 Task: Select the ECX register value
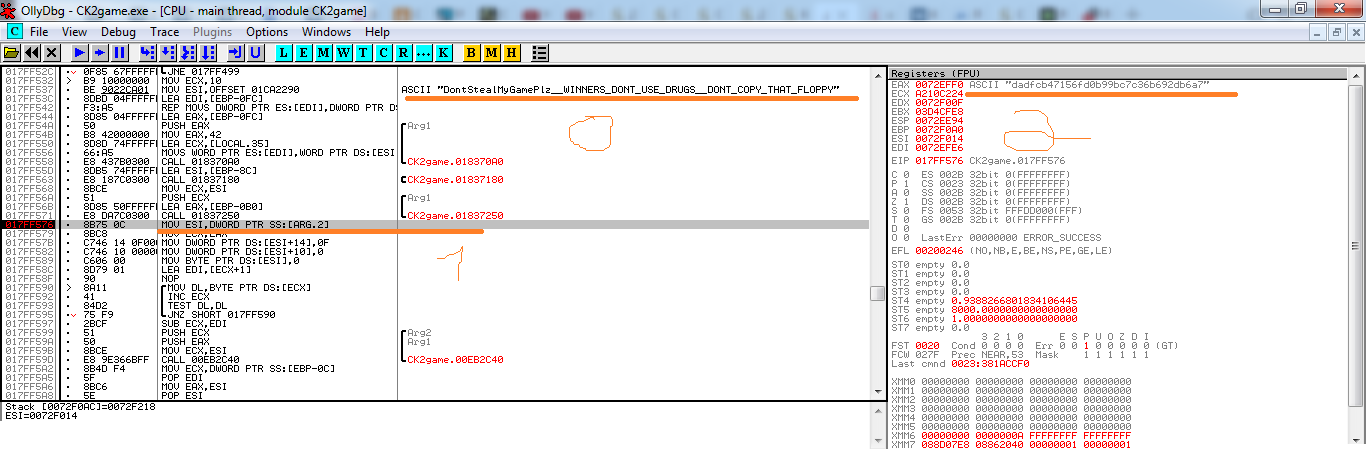[939, 94]
